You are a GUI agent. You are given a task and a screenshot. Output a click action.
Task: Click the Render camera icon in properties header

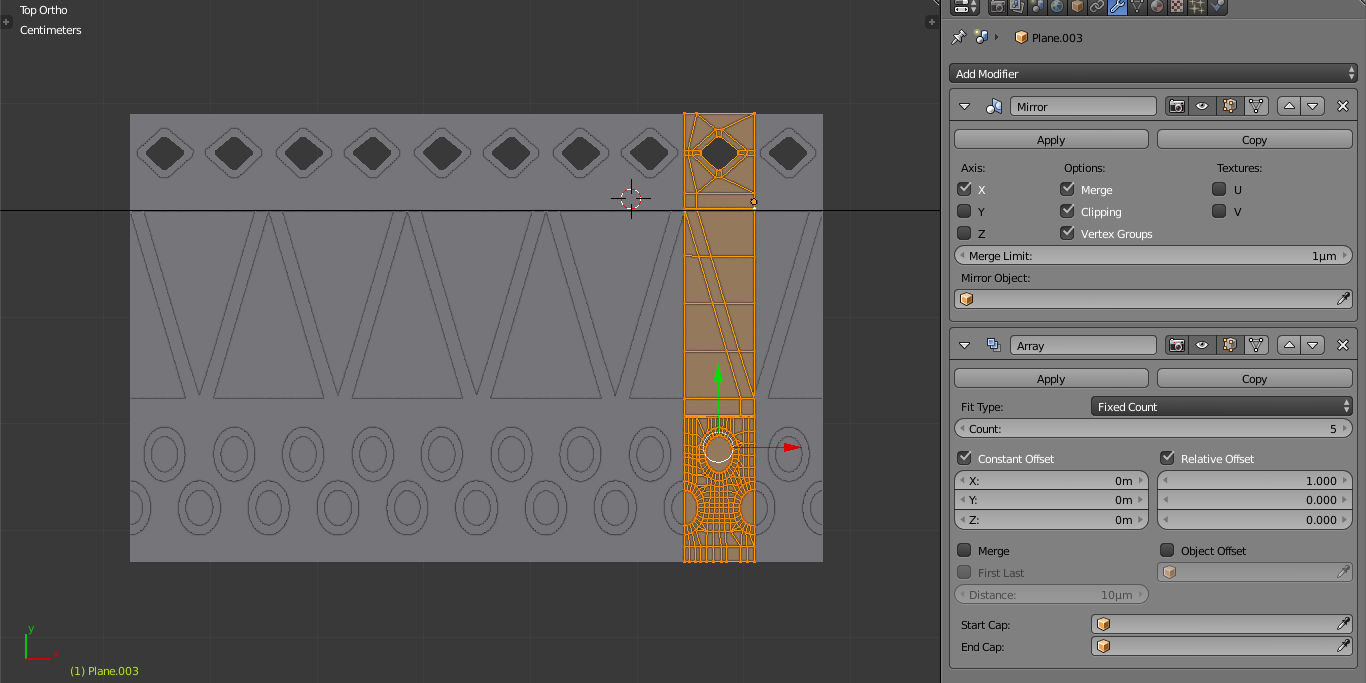[999, 7]
